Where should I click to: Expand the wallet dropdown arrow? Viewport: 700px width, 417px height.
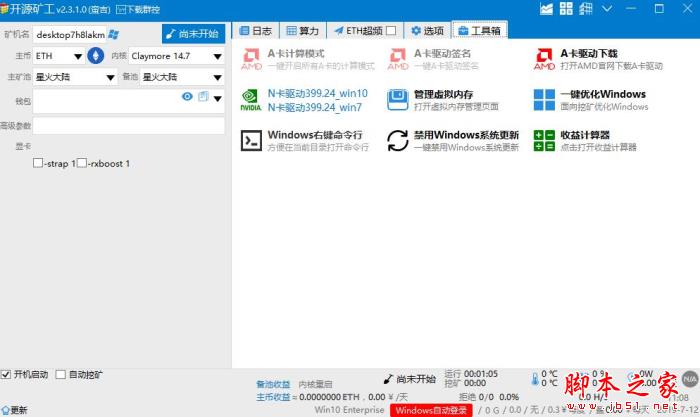click(217, 98)
